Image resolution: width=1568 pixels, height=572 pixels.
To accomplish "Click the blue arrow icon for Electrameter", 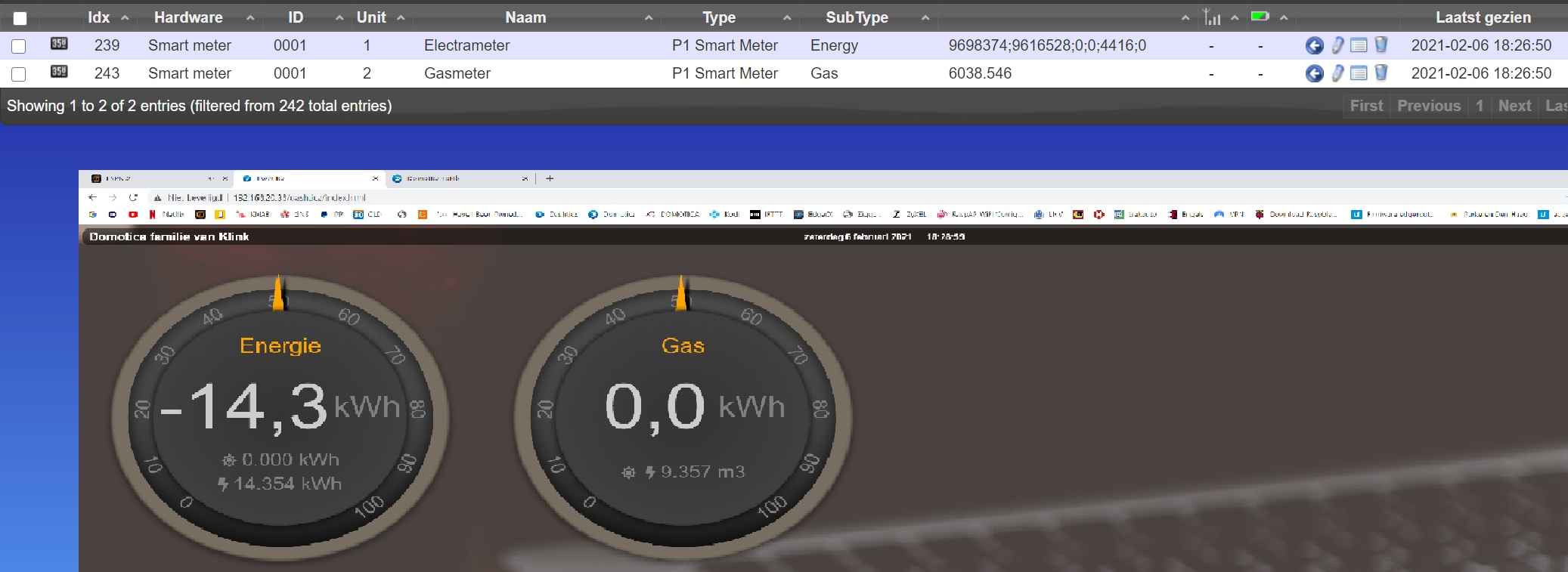I will [1315, 45].
